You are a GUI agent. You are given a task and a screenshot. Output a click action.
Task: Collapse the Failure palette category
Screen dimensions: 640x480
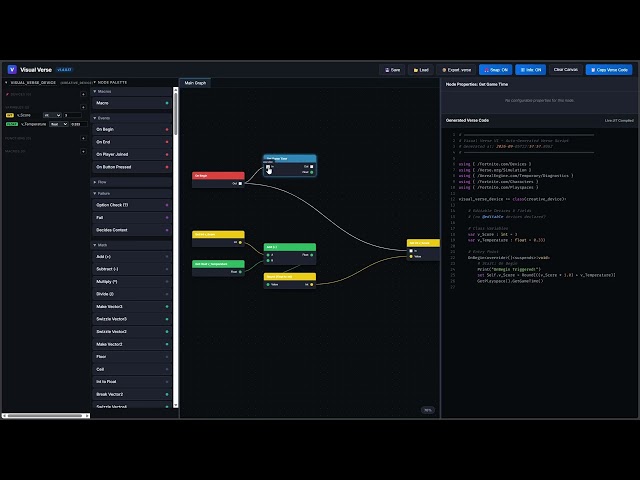(x=131, y=193)
